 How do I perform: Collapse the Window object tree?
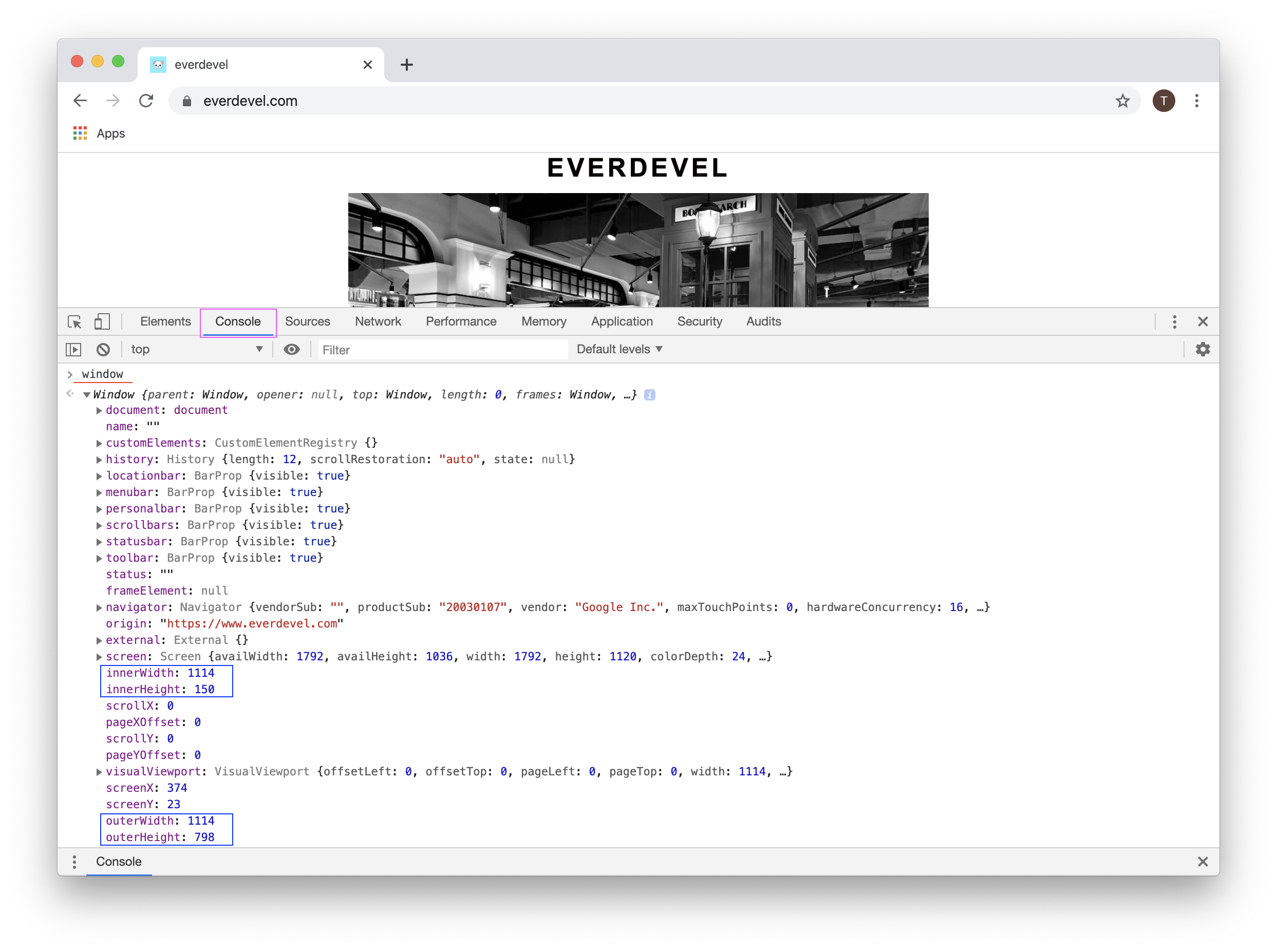click(86, 395)
